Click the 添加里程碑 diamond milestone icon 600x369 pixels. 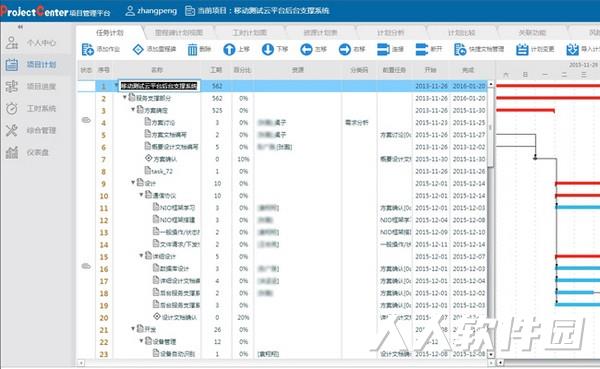138,49
